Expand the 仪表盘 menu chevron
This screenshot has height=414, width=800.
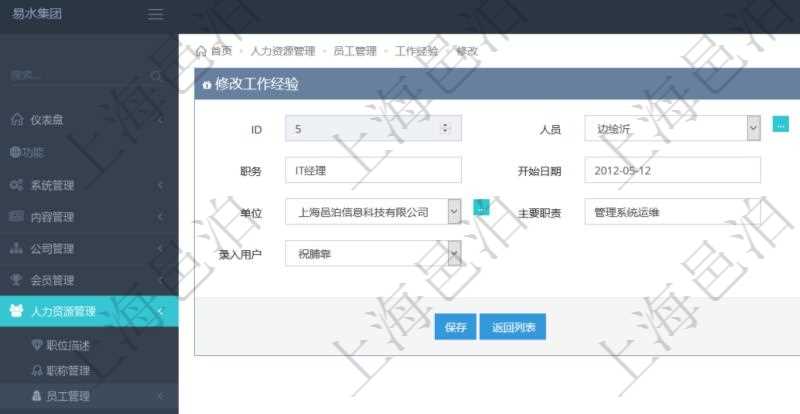pyautogui.click(x=161, y=120)
